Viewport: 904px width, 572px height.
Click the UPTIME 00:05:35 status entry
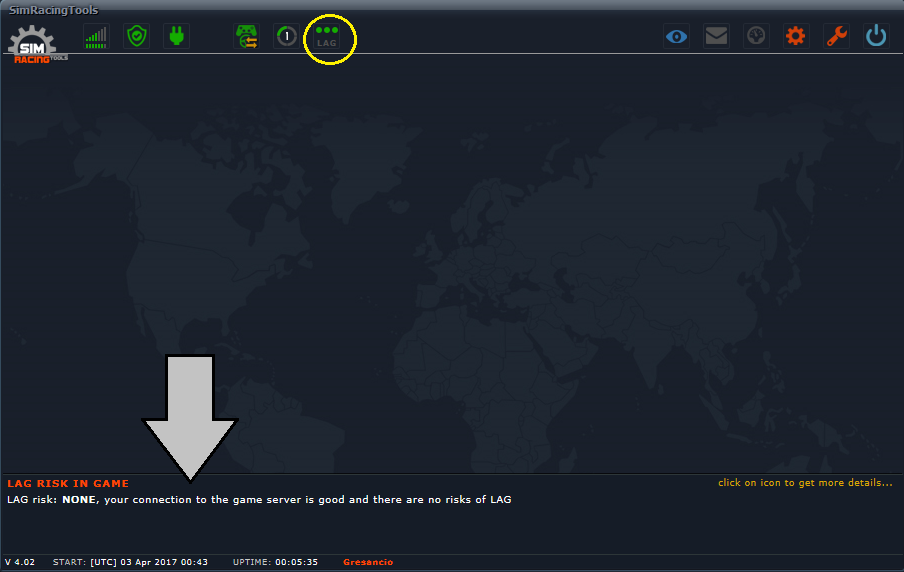tap(275, 562)
